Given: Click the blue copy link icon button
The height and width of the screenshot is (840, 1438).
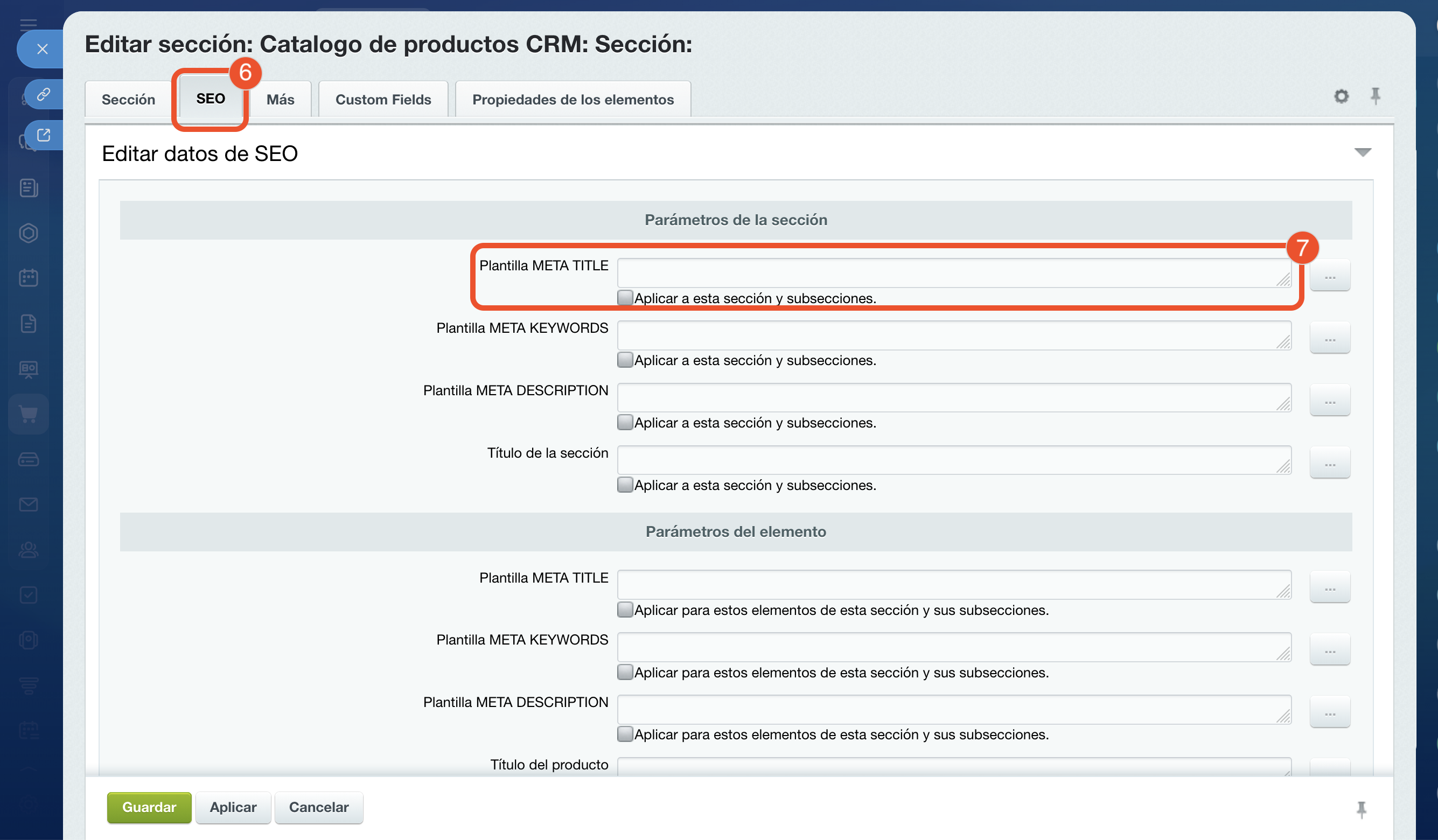Looking at the screenshot, I should click(44, 94).
